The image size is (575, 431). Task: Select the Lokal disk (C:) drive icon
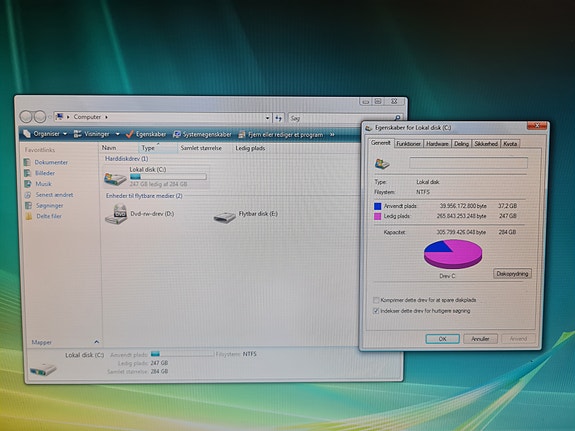pos(115,179)
